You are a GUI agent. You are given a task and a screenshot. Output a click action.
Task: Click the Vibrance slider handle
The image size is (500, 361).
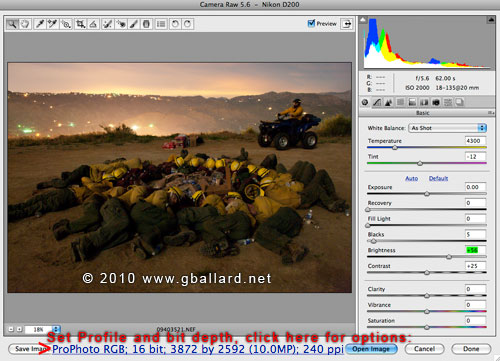[x=427, y=311]
